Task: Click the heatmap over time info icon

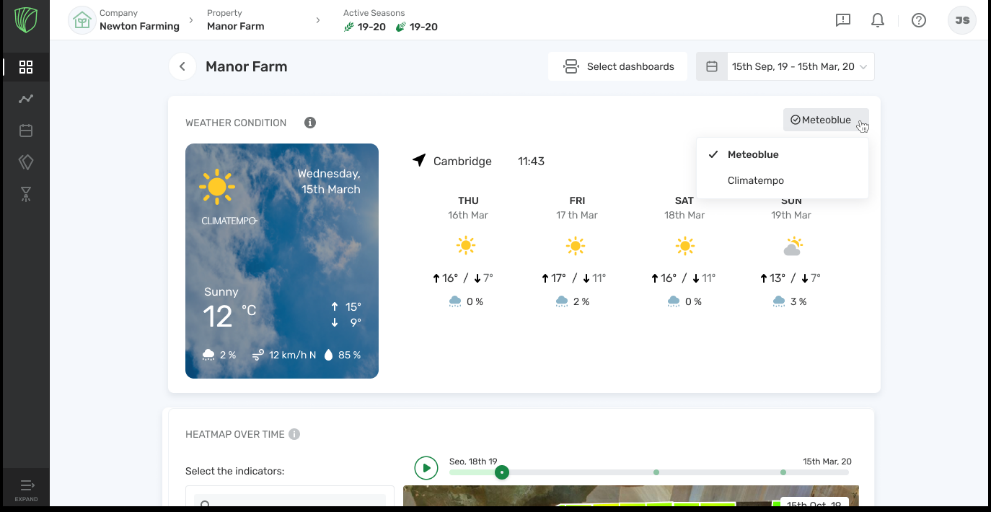Action: 294,434
